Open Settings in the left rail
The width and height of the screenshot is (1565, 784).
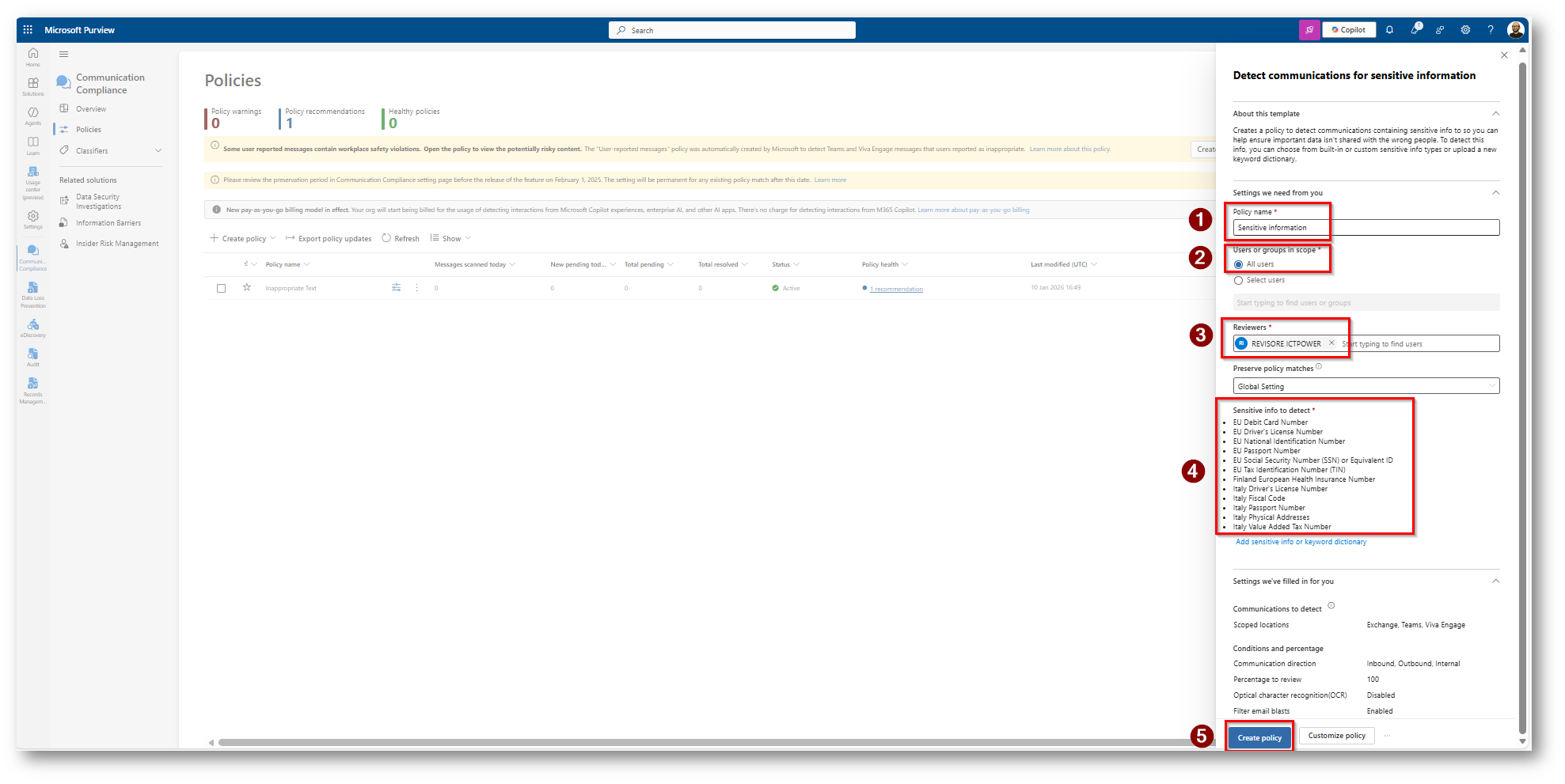point(33,219)
